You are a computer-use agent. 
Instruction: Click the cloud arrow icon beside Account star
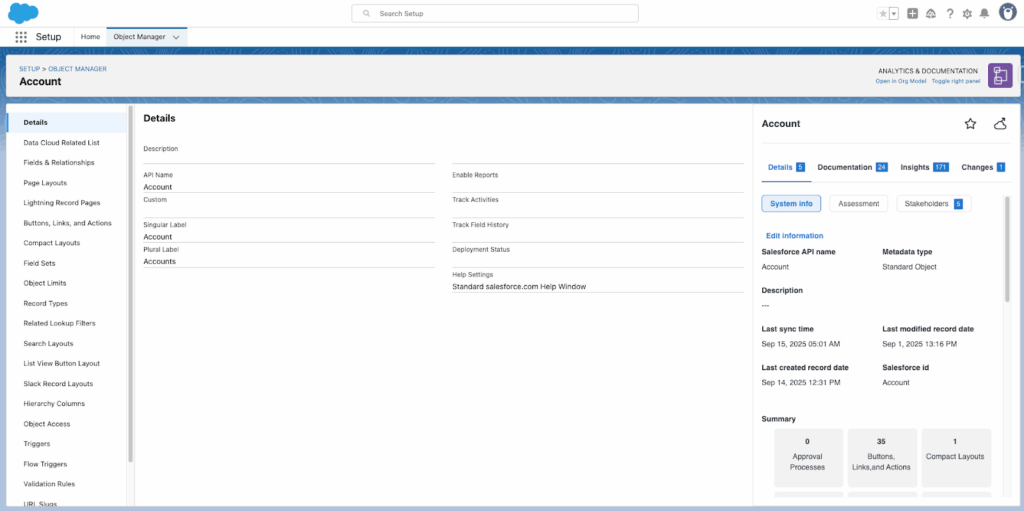point(999,124)
